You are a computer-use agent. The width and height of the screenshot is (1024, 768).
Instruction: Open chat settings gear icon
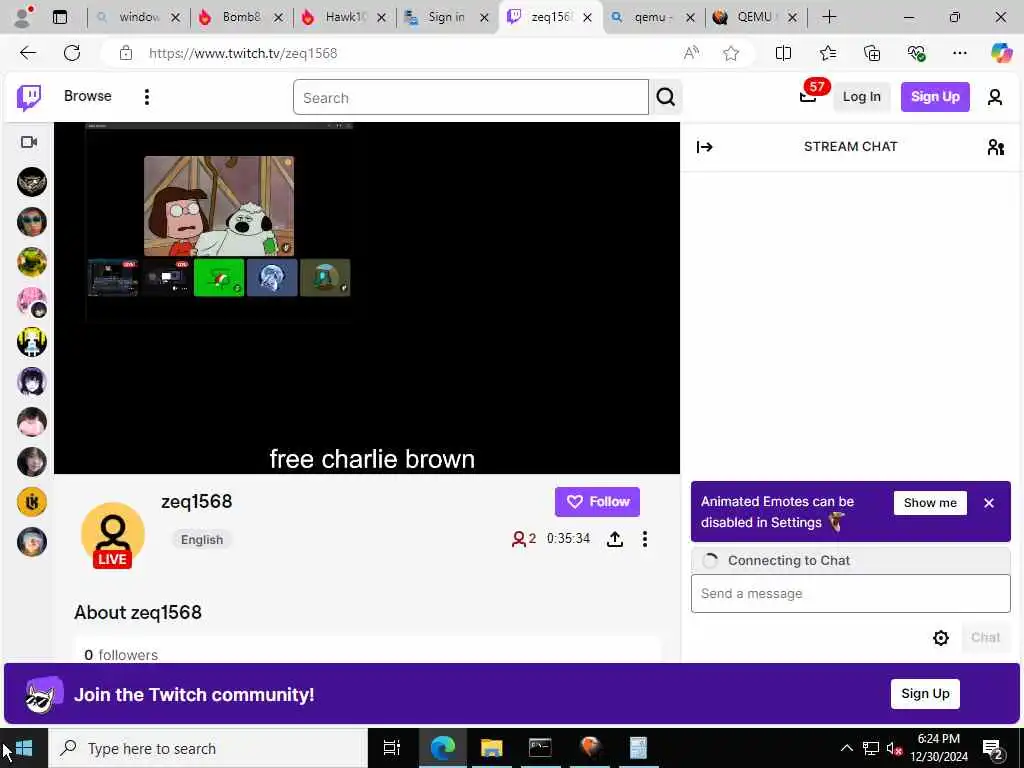pos(940,638)
